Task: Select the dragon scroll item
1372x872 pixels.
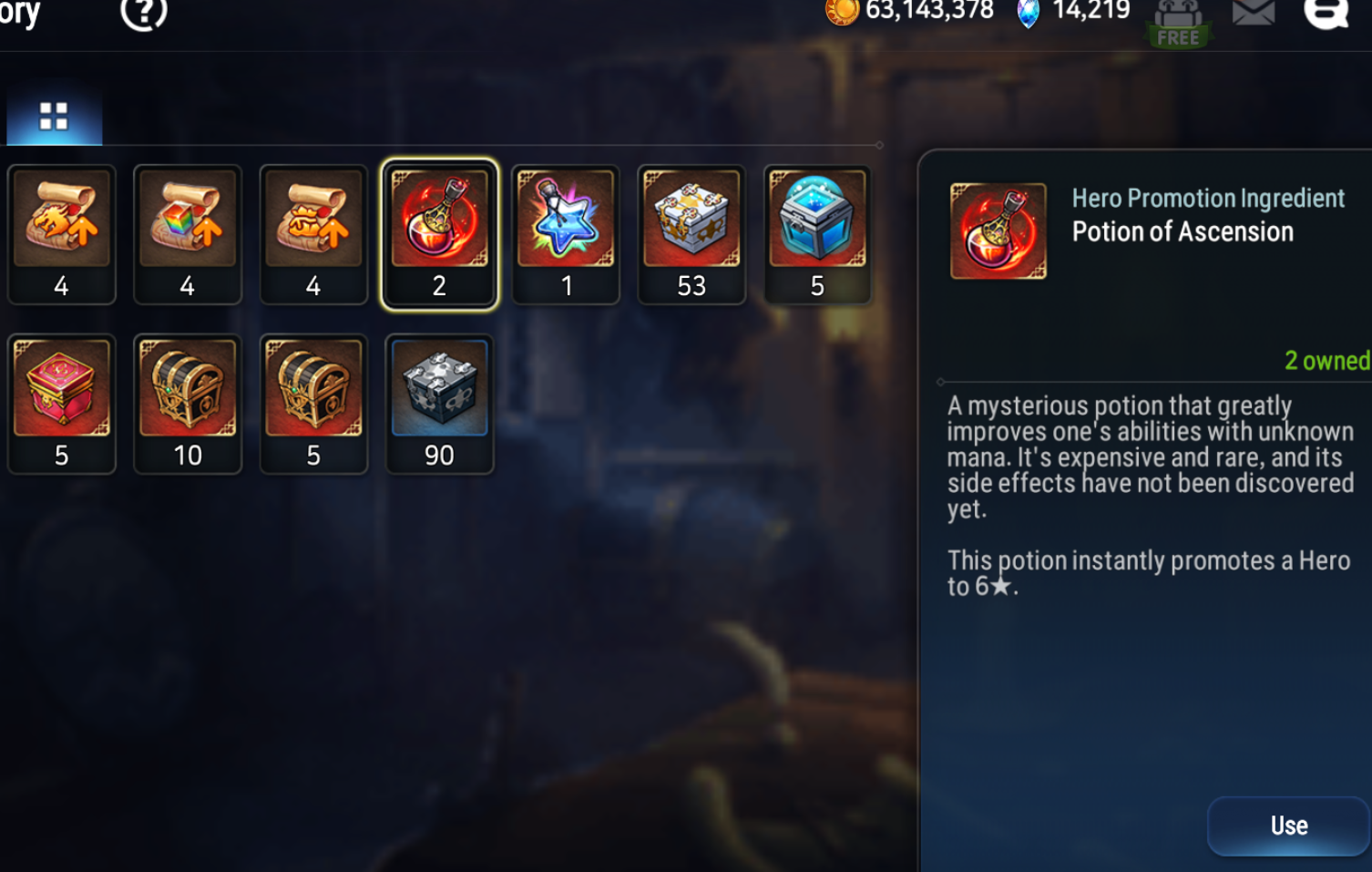Action: [62, 235]
